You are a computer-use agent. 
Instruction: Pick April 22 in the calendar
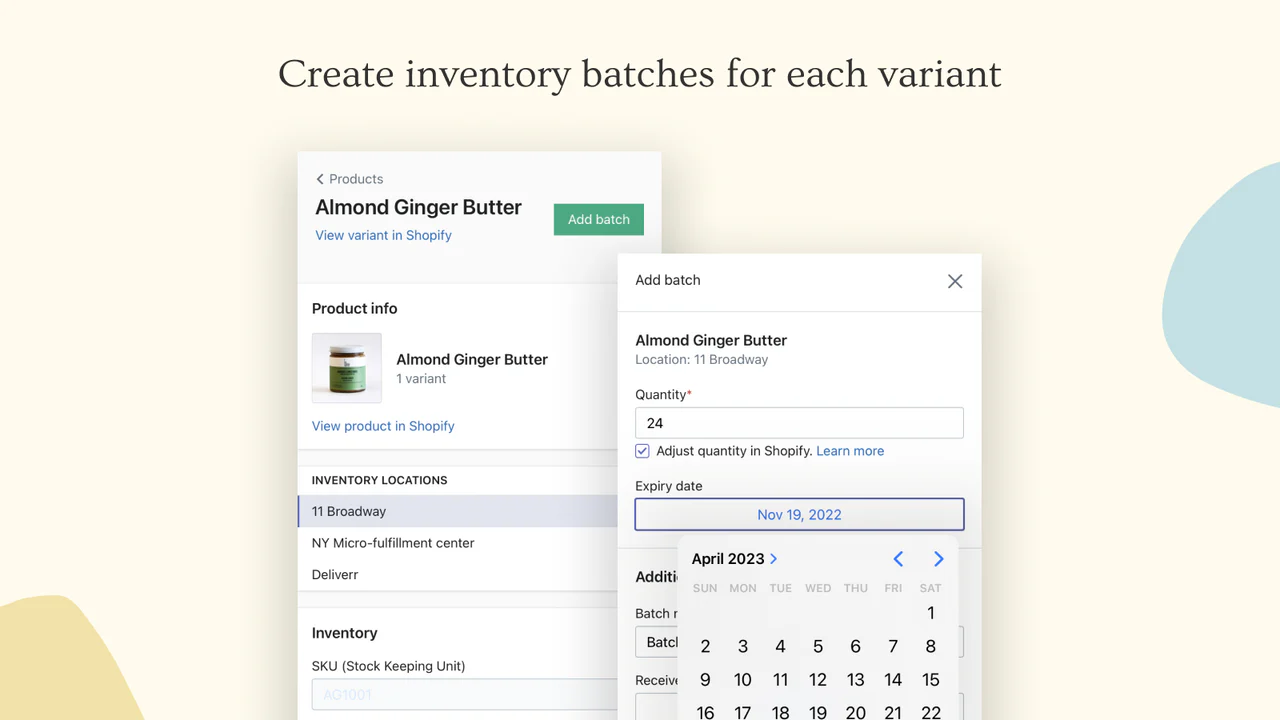(931, 712)
